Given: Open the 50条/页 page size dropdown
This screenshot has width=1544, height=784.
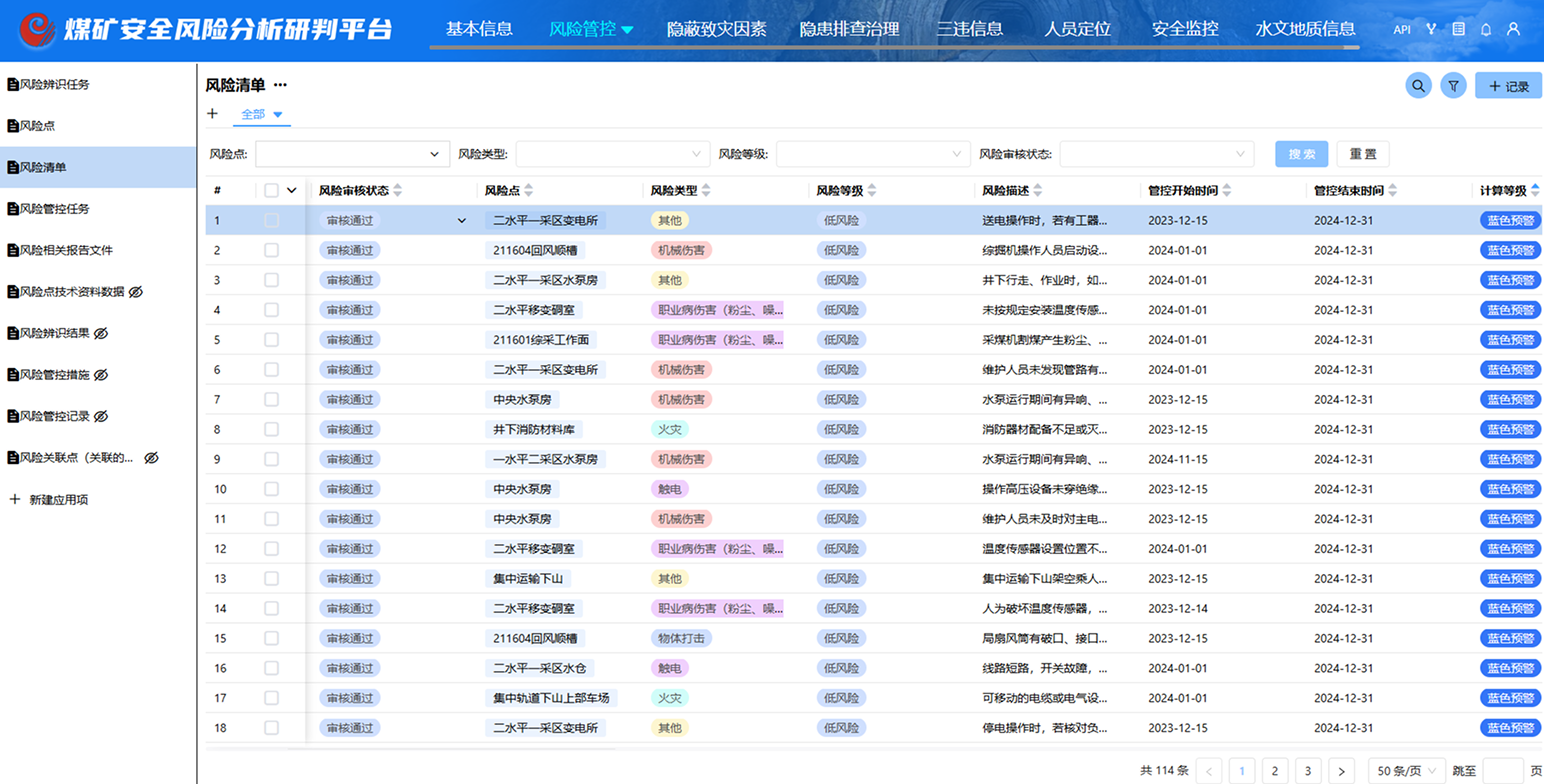Looking at the screenshot, I should (x=1407, y=770).
